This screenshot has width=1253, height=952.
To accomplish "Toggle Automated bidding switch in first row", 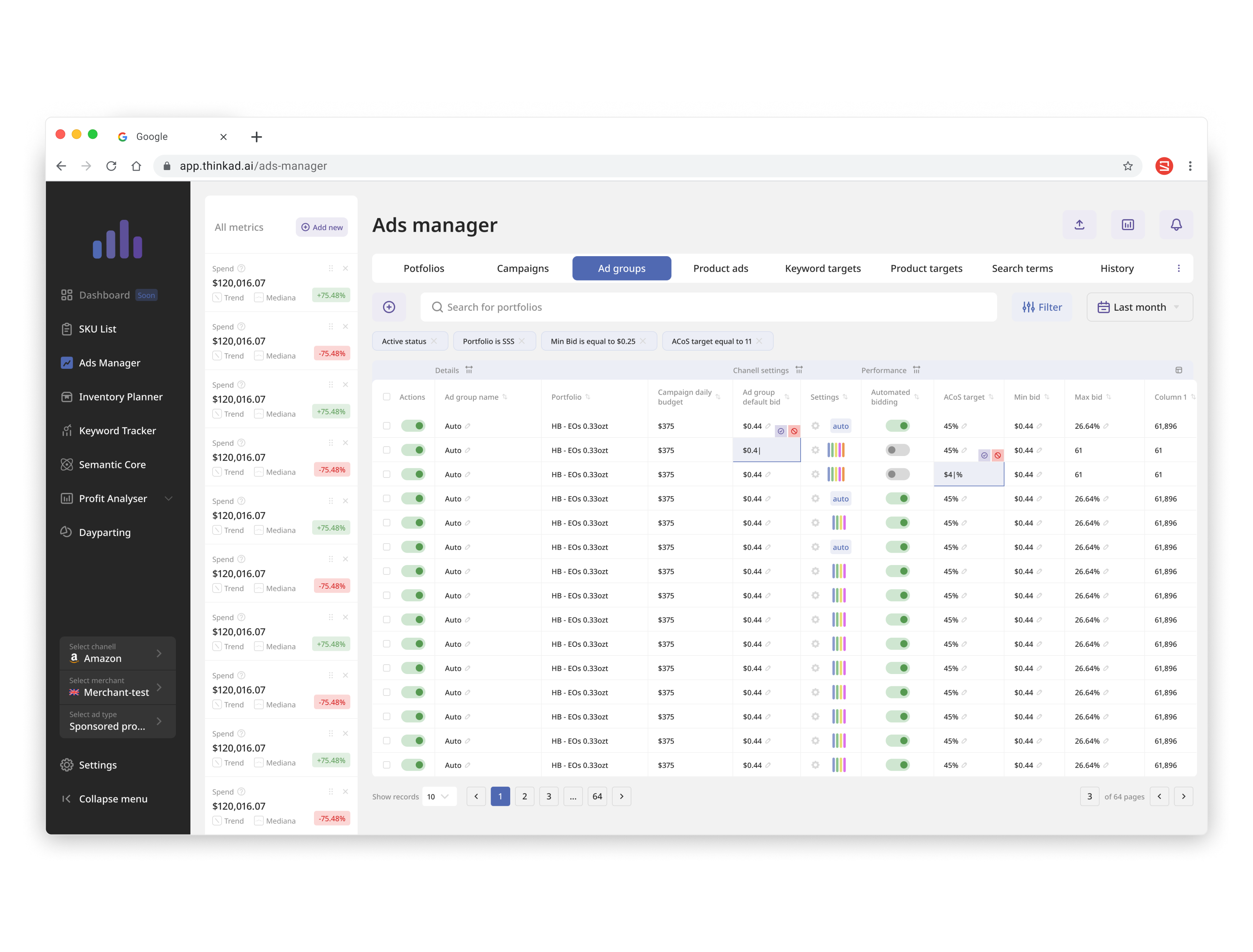I will pyautogui.click(x=898, y=426).
